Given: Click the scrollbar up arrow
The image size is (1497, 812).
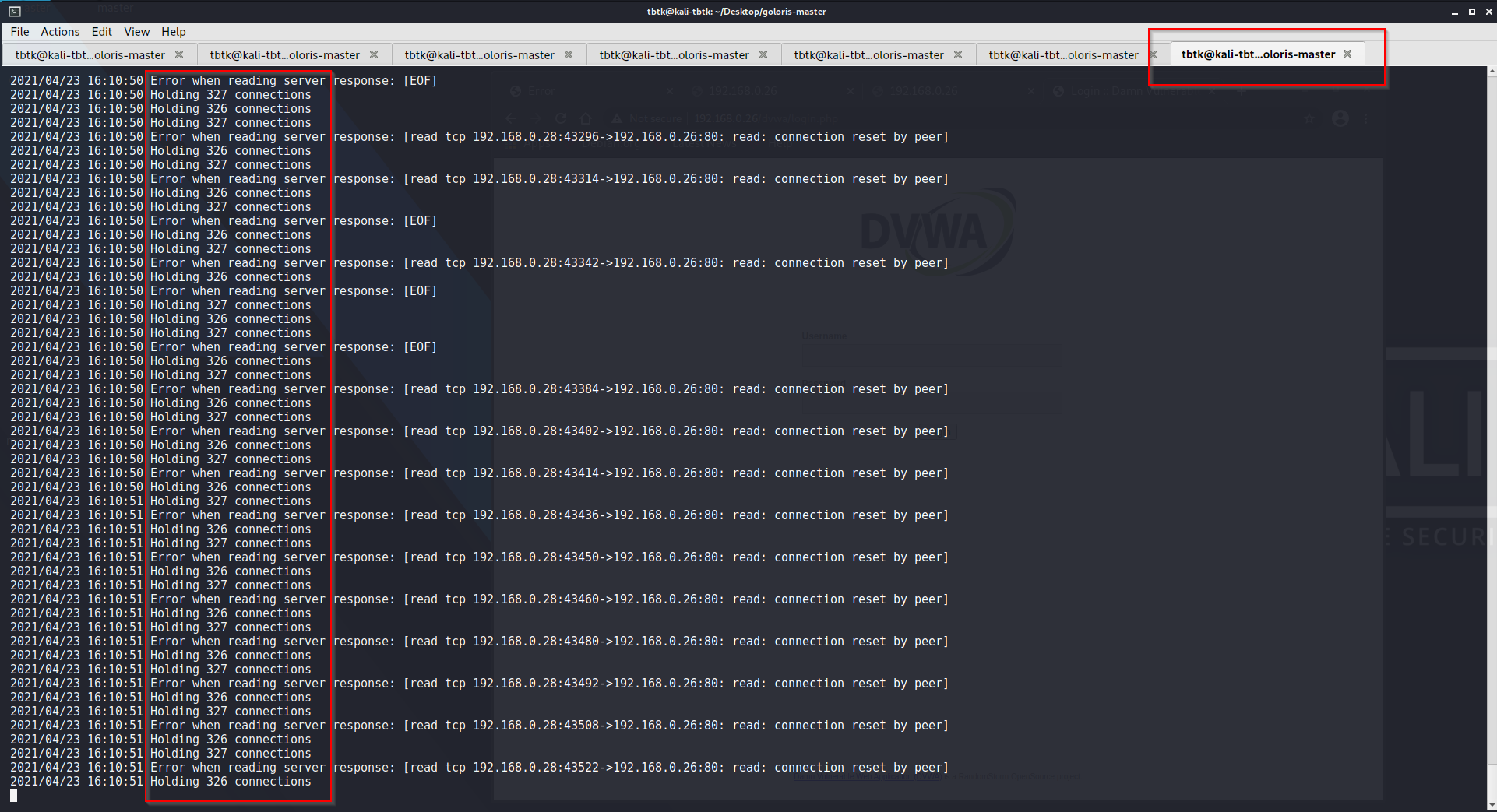Looking at the screenshot, I should point(1492,72).
